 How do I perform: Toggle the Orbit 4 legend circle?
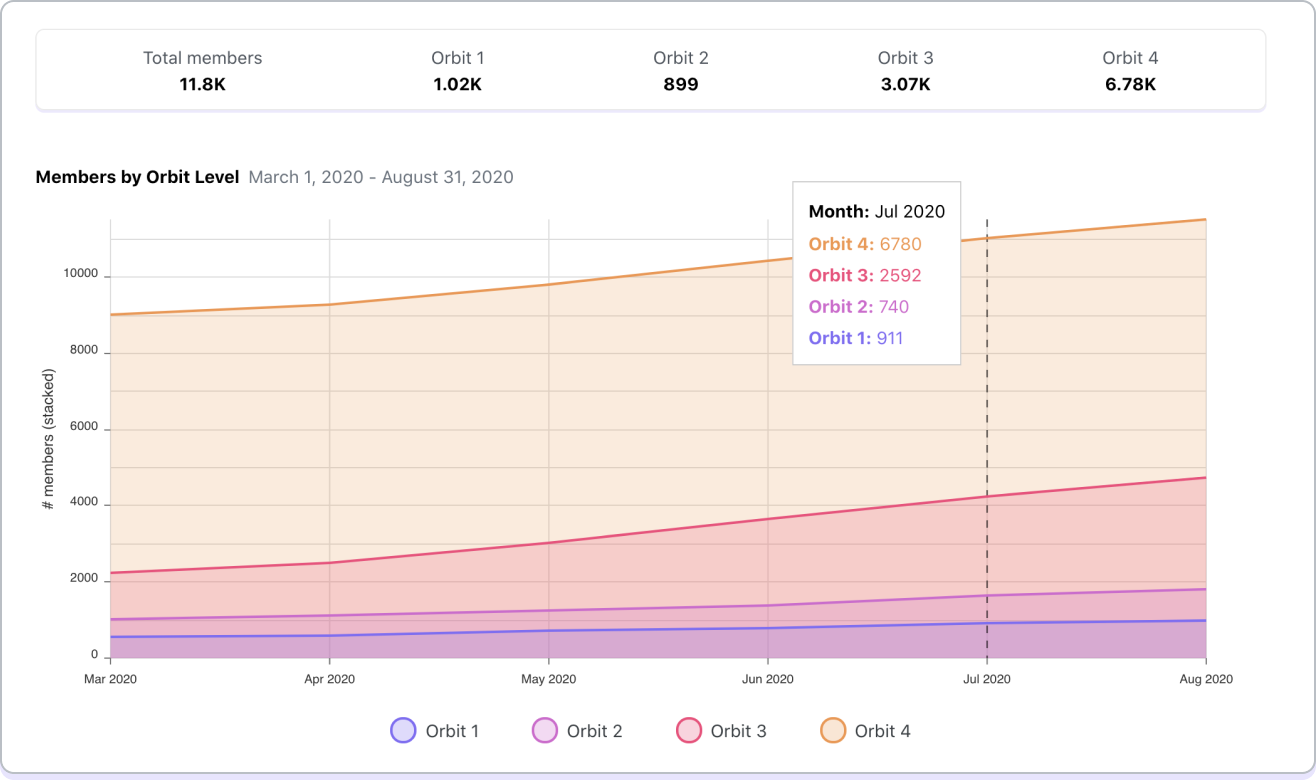point(832,731)
